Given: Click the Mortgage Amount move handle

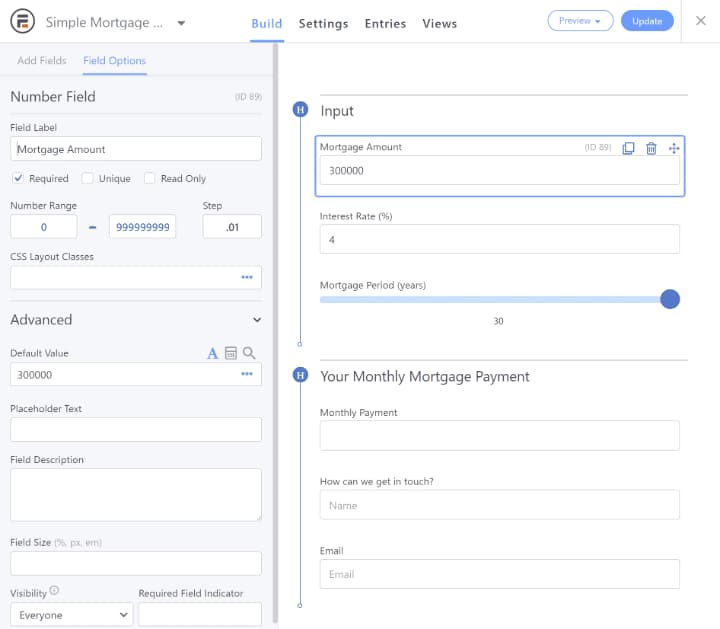Looking at the screenshot, I should (674, 148).
